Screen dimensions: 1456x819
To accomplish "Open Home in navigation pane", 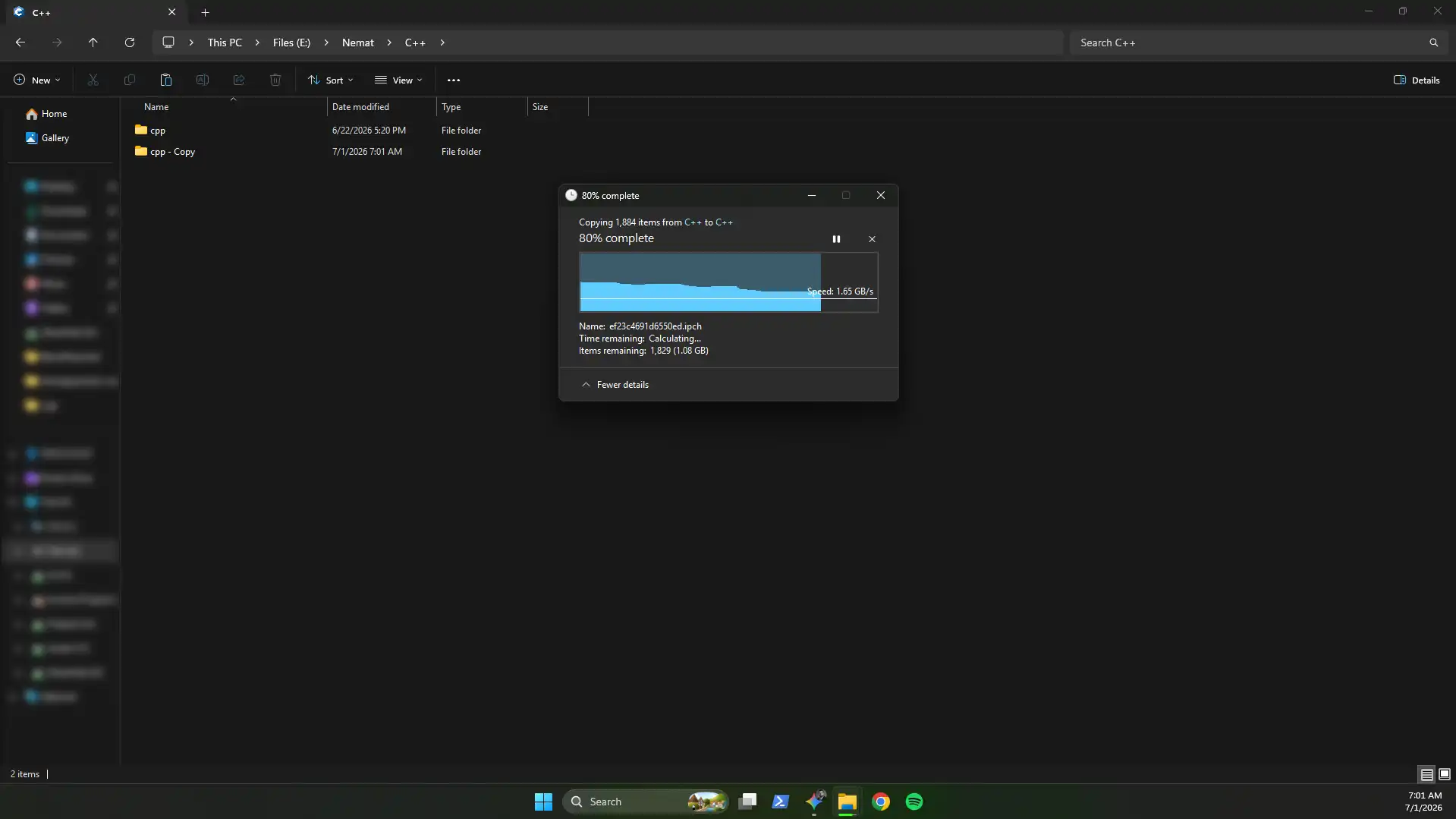I will [x=47, y=114].
